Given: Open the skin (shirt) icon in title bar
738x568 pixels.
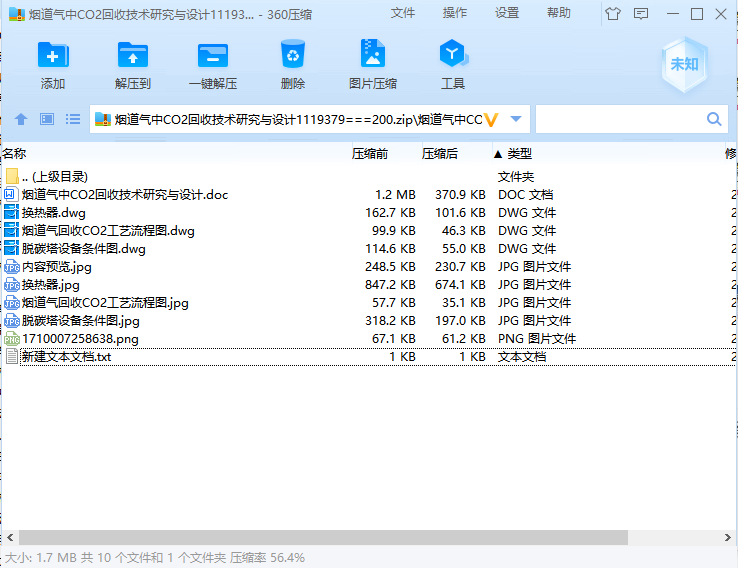Looking at the screenshot, I should [613, 14].
